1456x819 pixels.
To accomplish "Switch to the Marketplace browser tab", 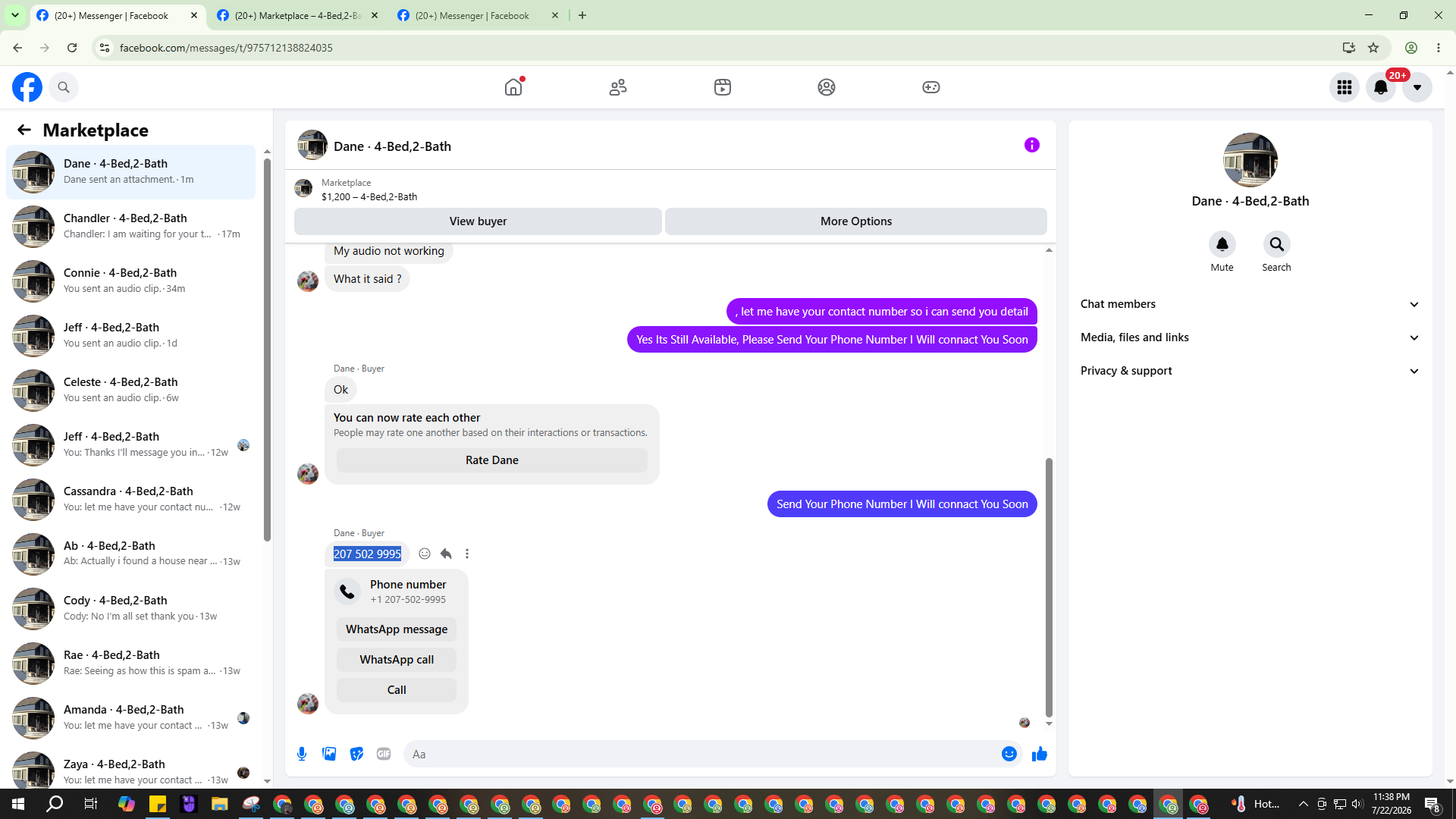I will coord(297,16).
